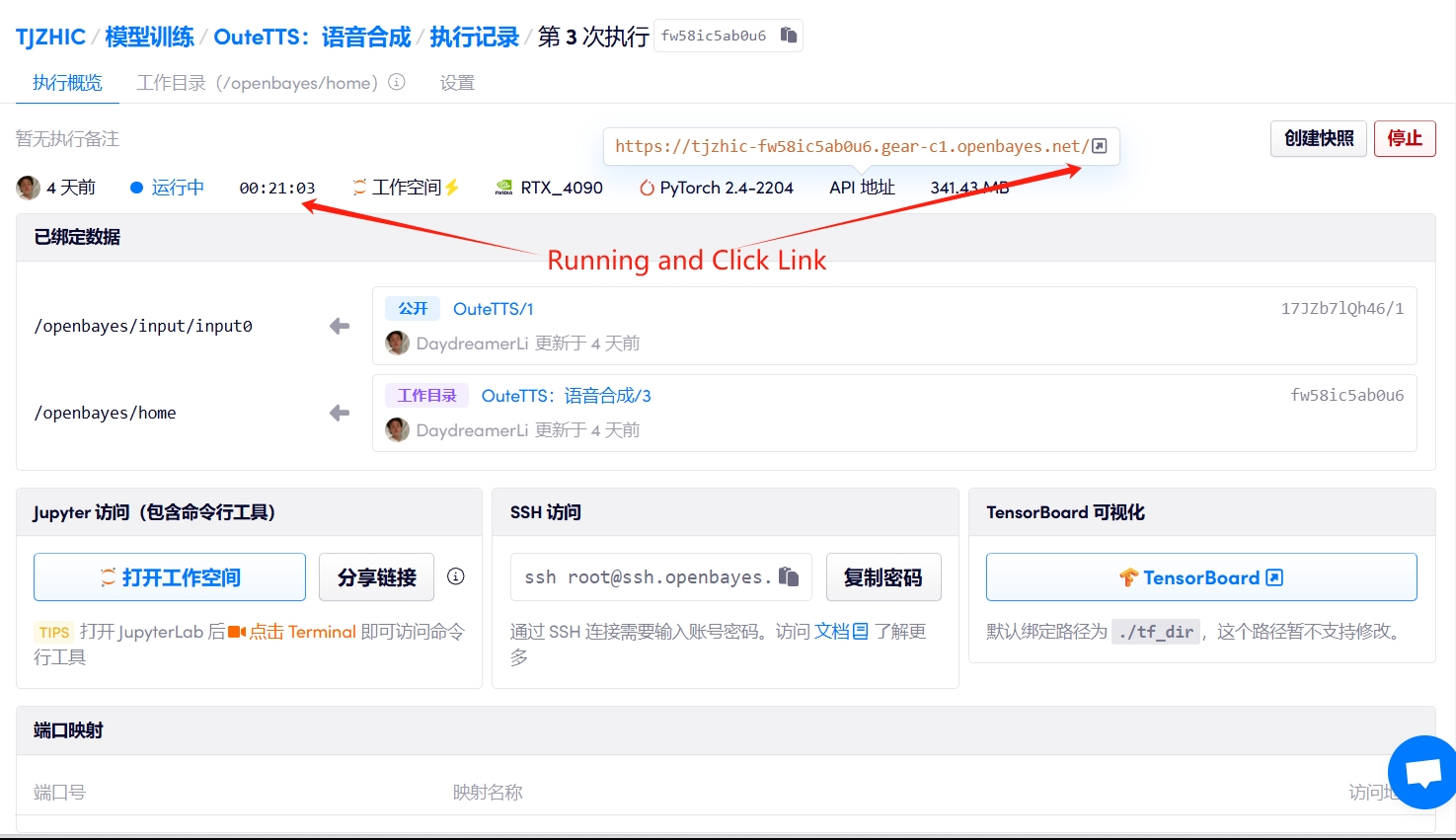Open the OuteTTS/1 dataset link

(493, 309)
